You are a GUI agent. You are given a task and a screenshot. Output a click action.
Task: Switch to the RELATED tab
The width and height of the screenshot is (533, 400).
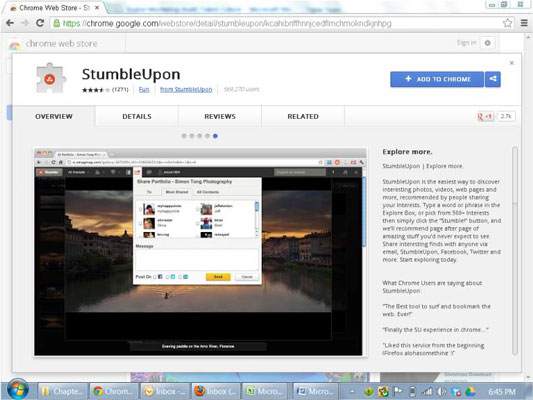303,116
